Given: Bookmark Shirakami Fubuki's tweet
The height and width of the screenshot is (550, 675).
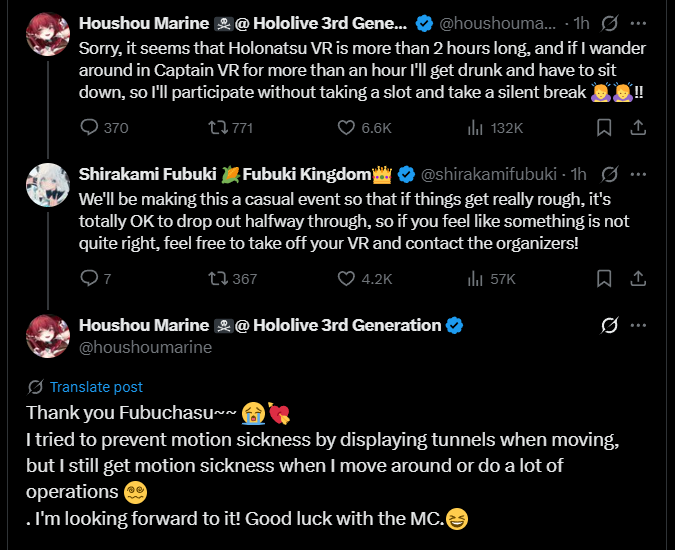Looking at the screenshot, I should (x=604, y=279).
